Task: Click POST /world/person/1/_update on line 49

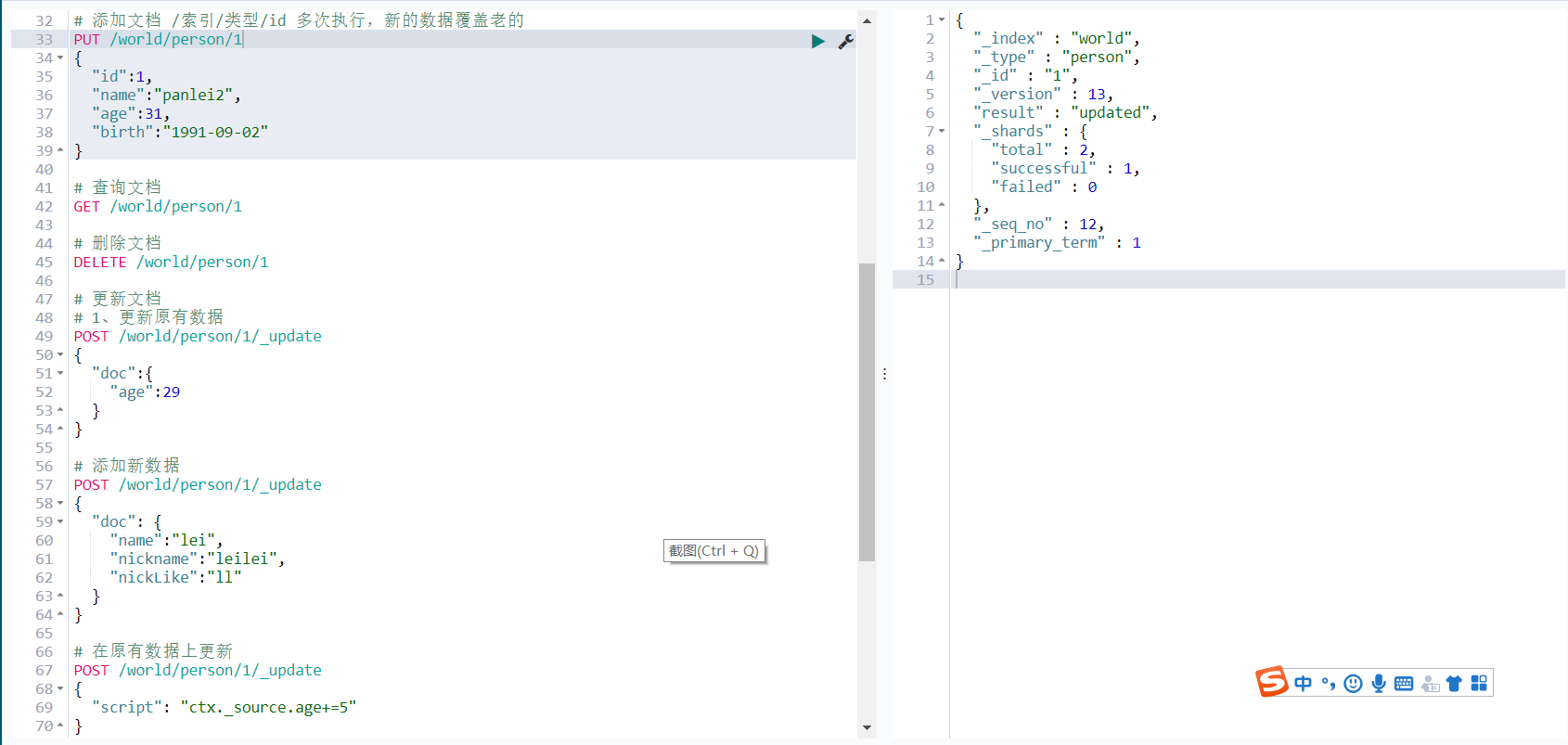Action: click(198, 336)
